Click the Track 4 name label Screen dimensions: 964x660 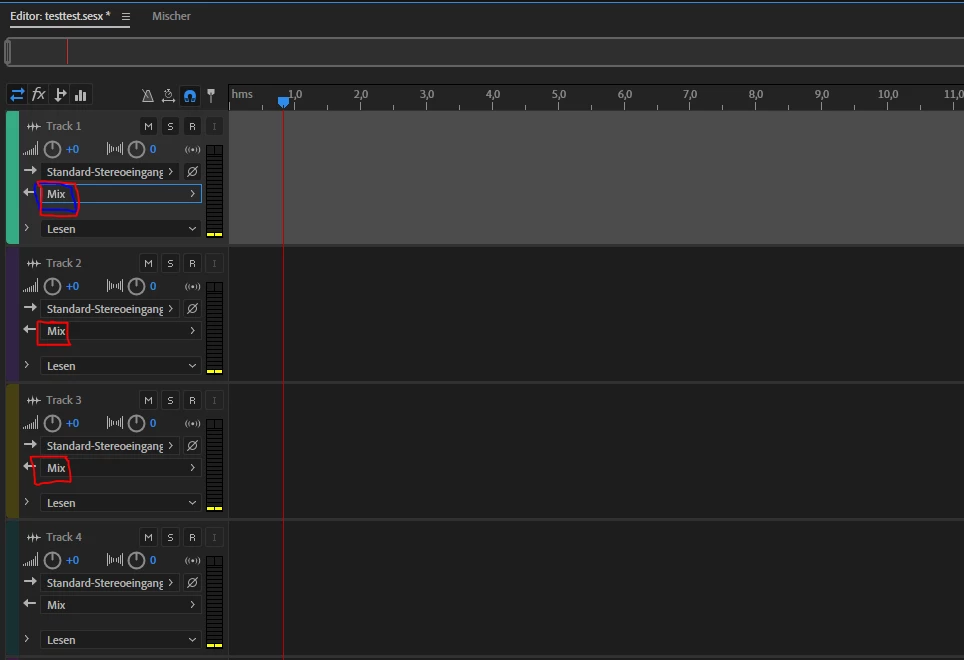[63, 537]
